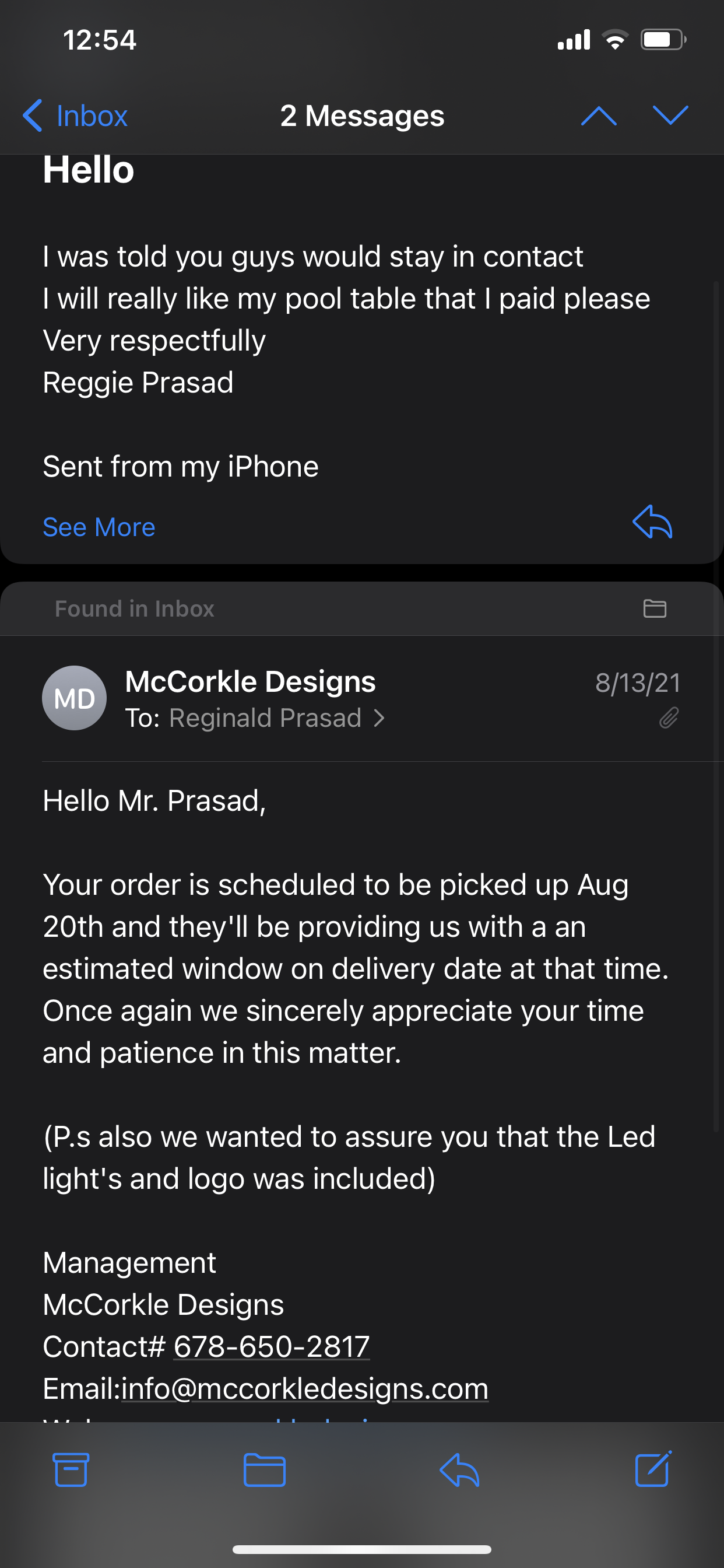Reply using arrow in first message
This screenshot has width=724, height=1568.
point(652,522)
